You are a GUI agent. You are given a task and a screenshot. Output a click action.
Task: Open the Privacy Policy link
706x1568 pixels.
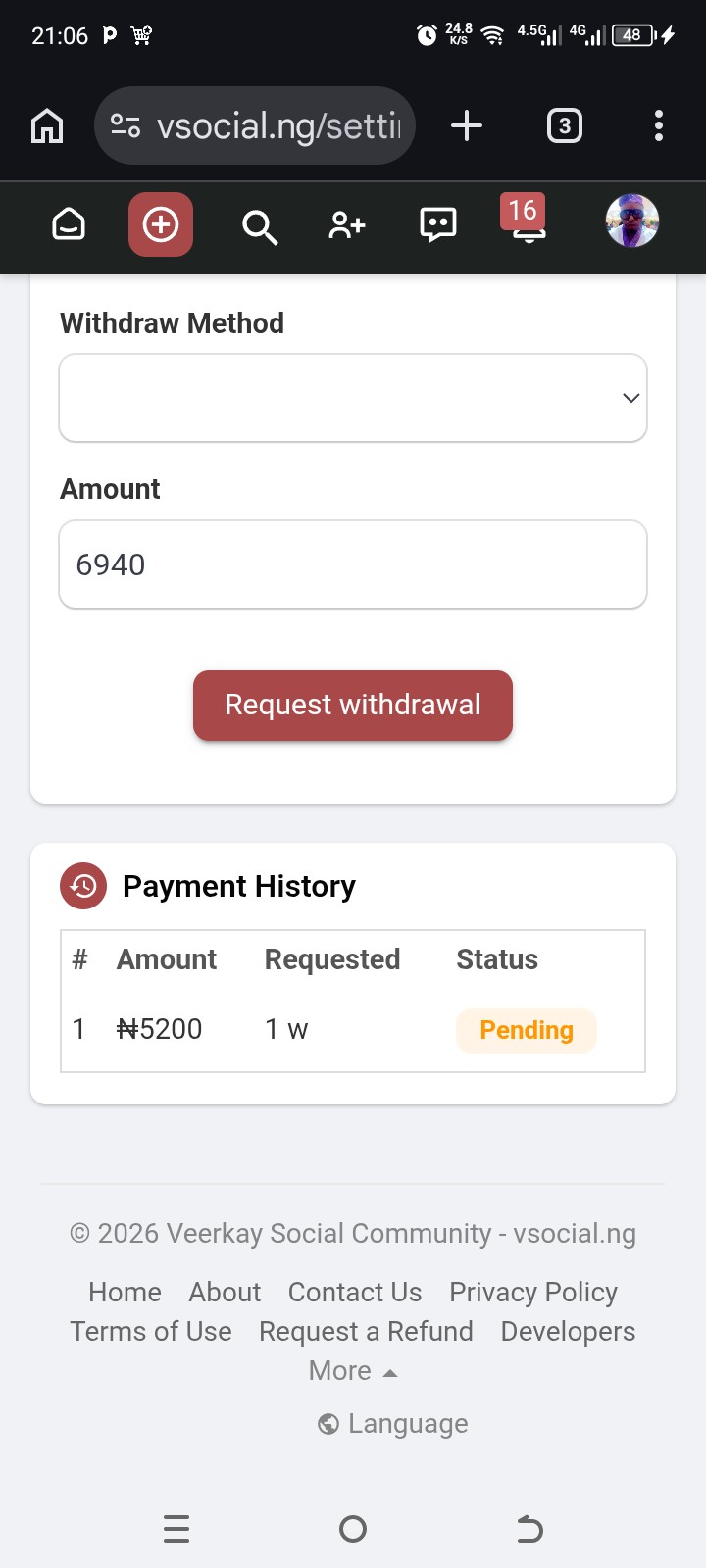533,1292
